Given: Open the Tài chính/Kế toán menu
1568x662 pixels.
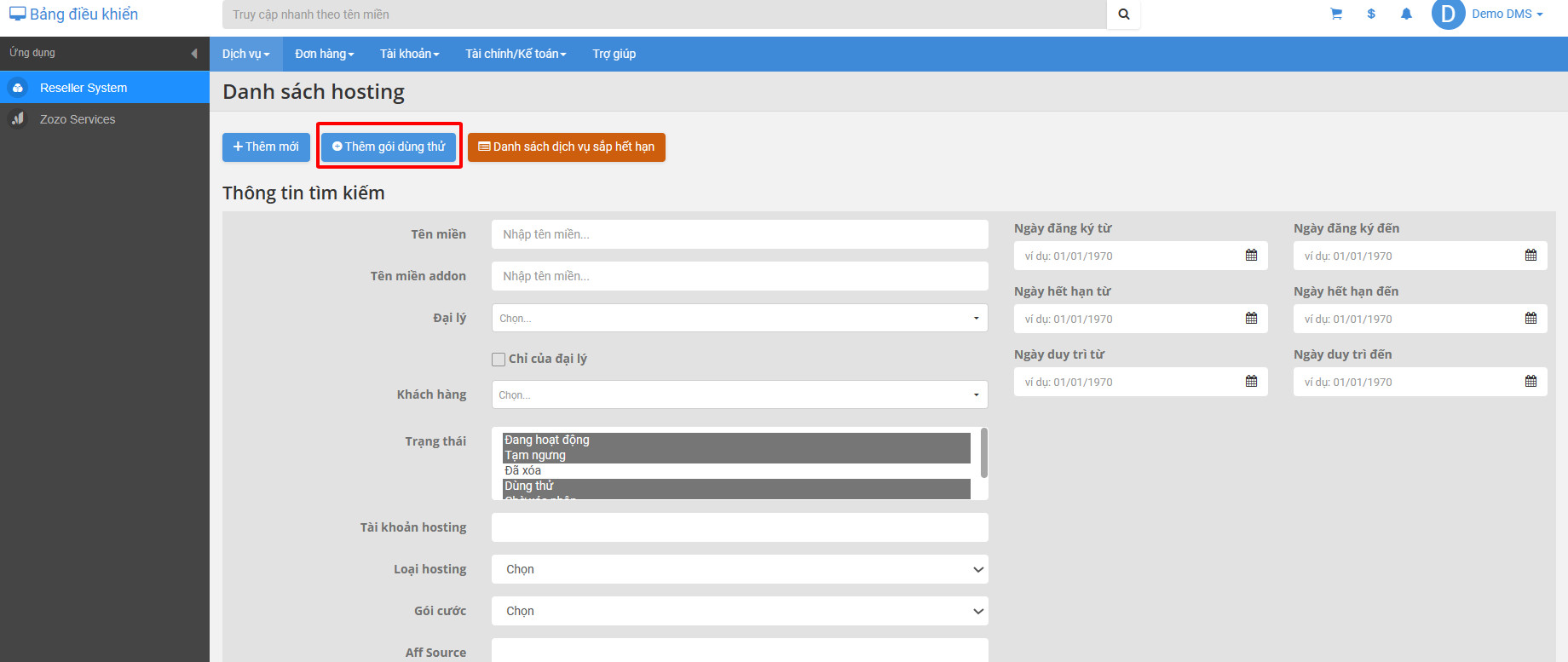Looking at the screenshot, I should pos(516,54).
